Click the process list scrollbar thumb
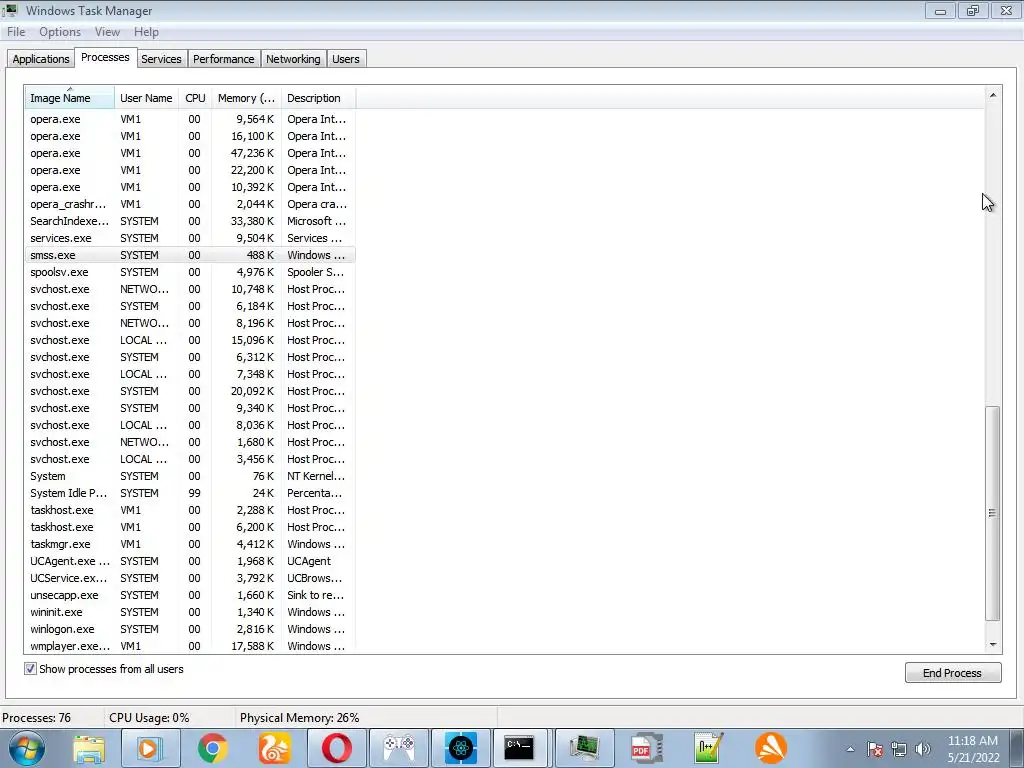The width and height of the screenshot is (1024, 768). [x=993, y=513]
